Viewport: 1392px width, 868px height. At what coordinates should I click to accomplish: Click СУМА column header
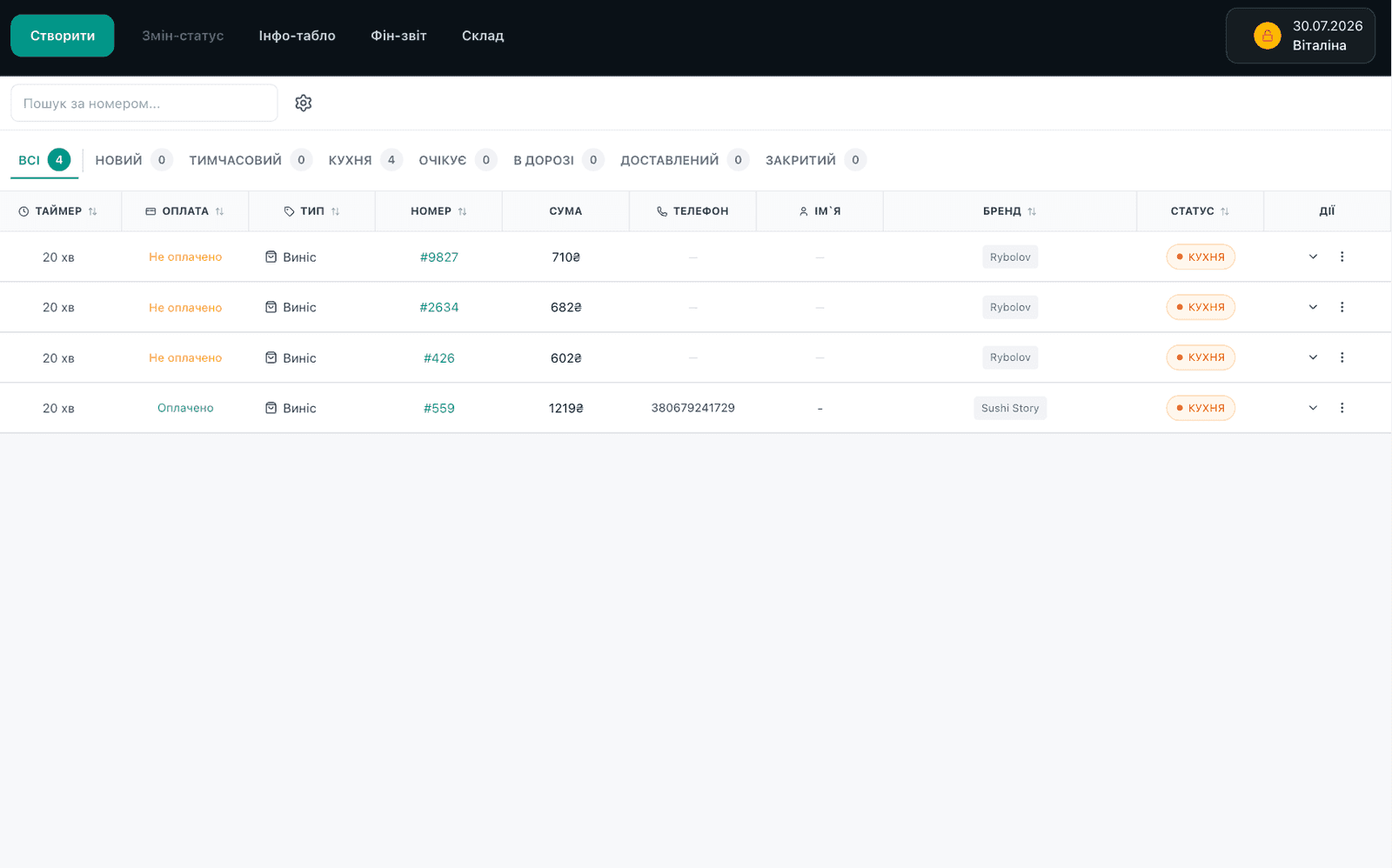pos(565,211)
